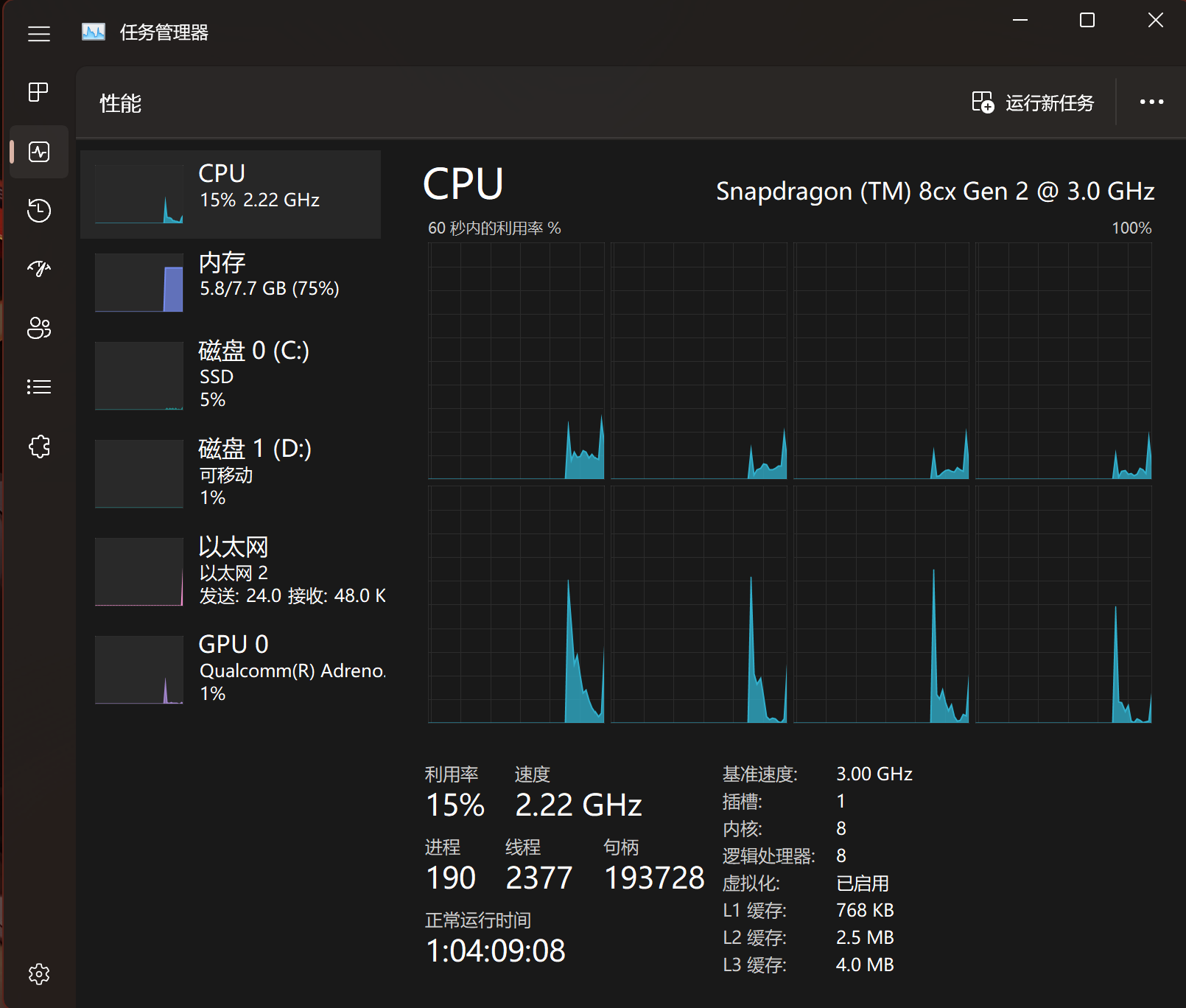Open the Services page
The image size is (1186, 1008).
point(39,447)
